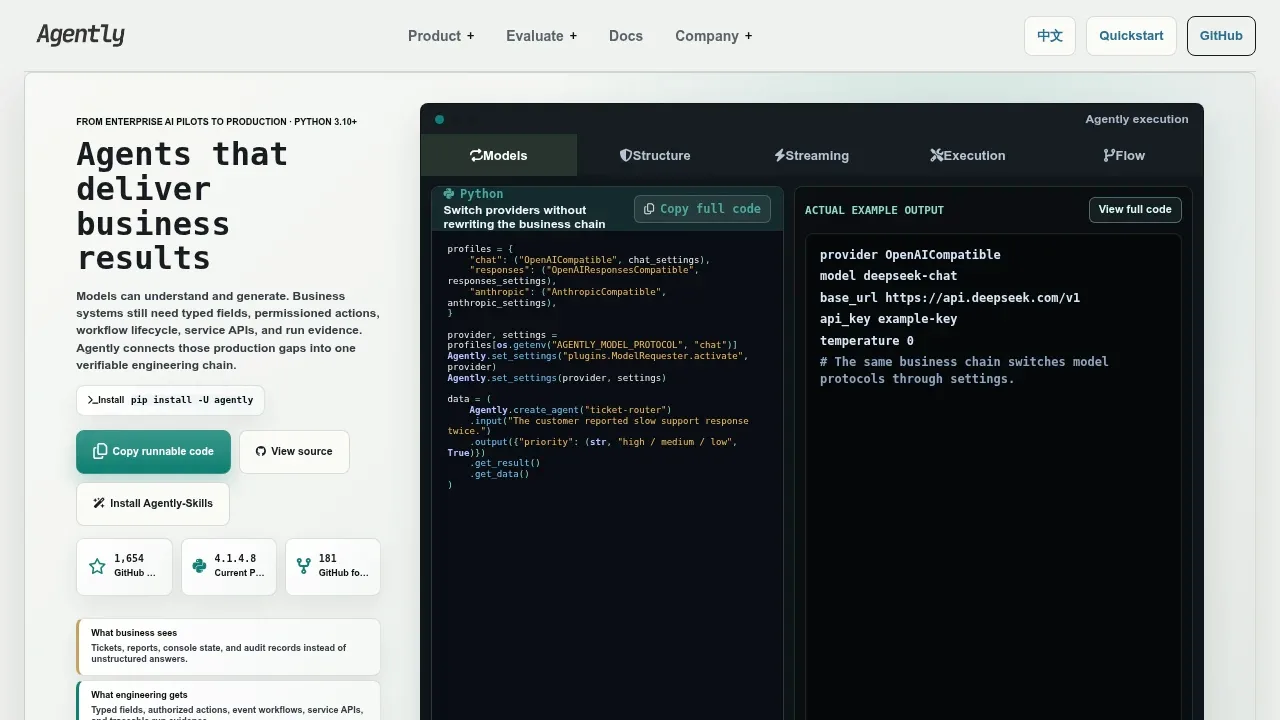Open the Quickstart guide

tap(1131, 36)
